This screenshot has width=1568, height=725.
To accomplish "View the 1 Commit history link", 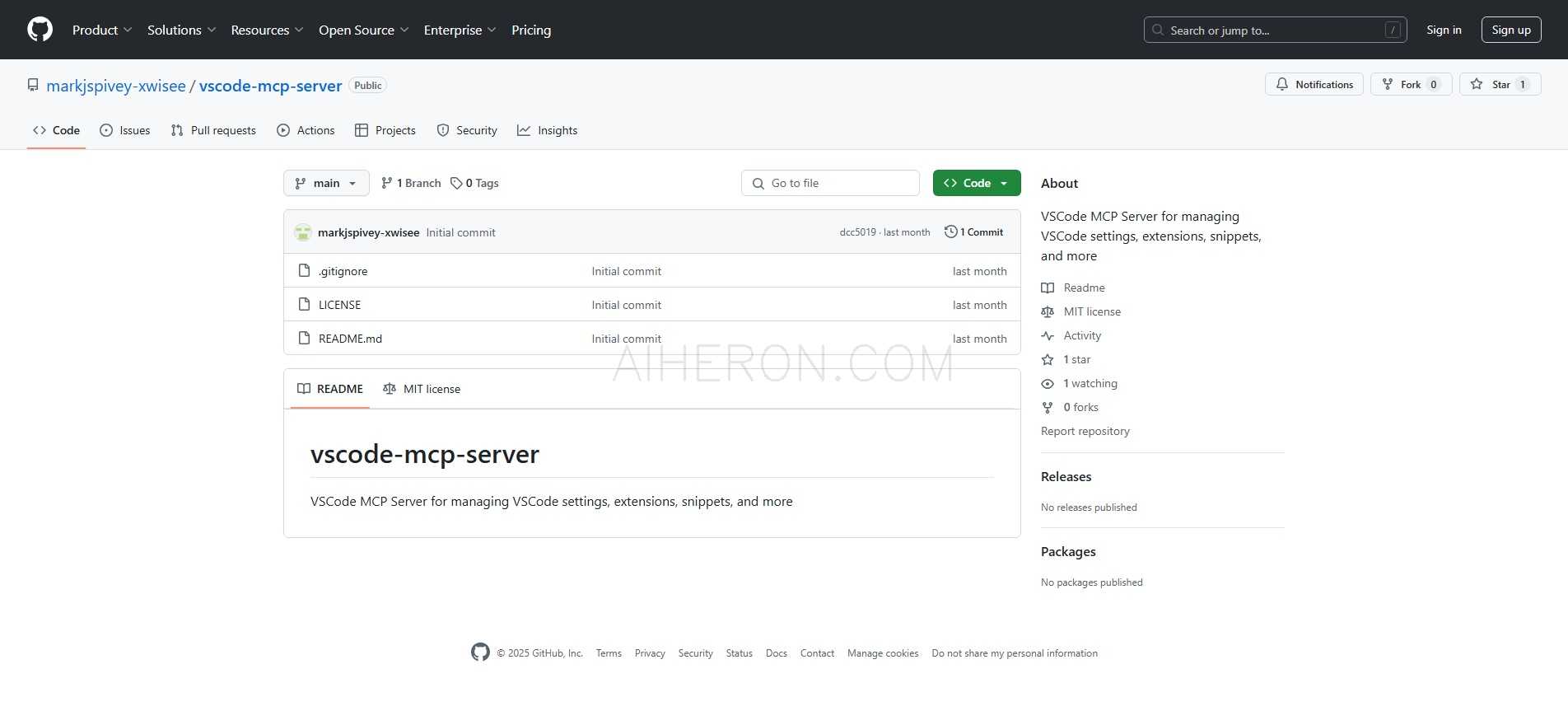I will click(x=974, y=232).
